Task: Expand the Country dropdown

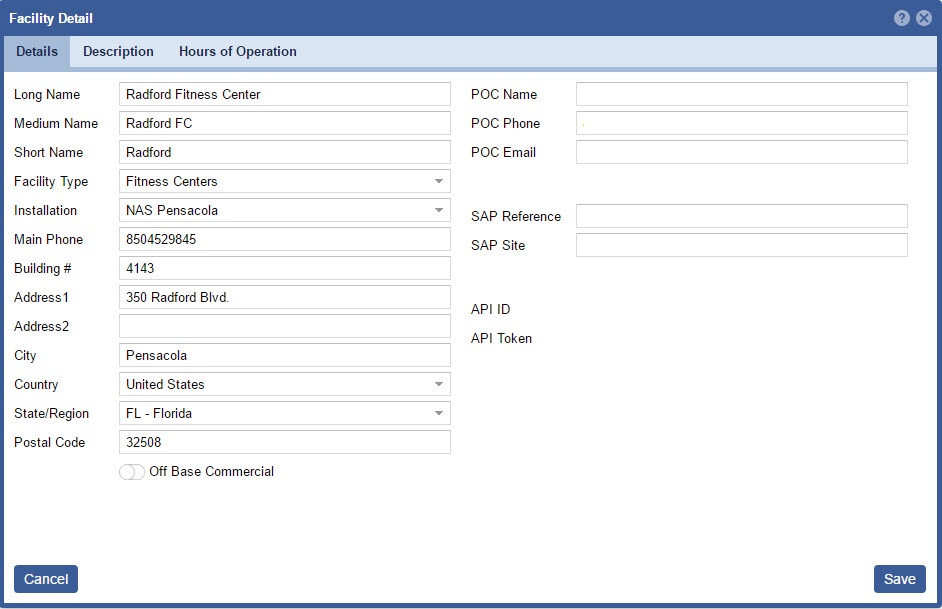Action: [x=438, y=385]
